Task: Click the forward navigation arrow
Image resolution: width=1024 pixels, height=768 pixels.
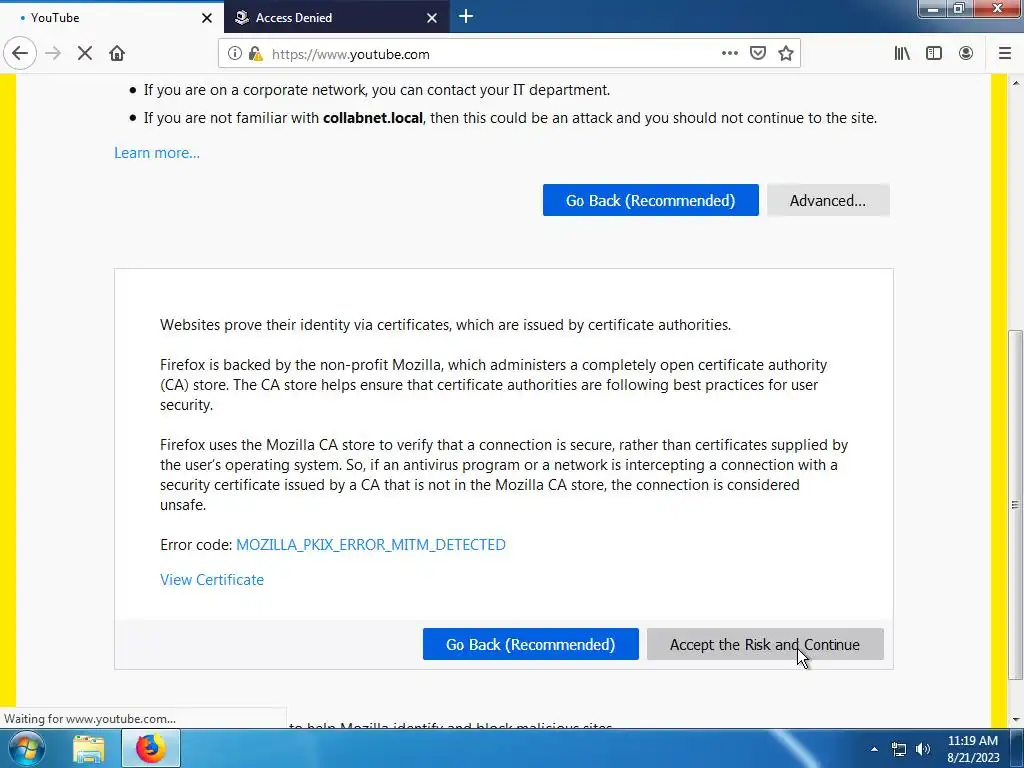Action: click(53, 54)
